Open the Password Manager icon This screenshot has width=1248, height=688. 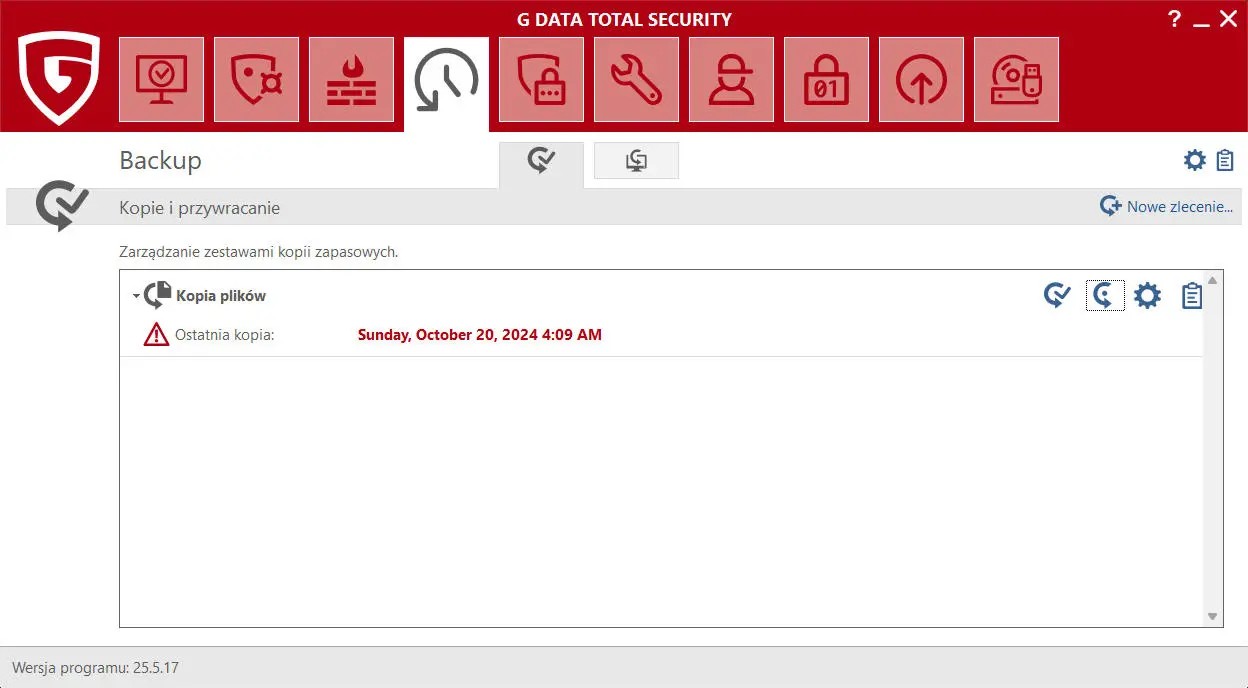[541, 80]
